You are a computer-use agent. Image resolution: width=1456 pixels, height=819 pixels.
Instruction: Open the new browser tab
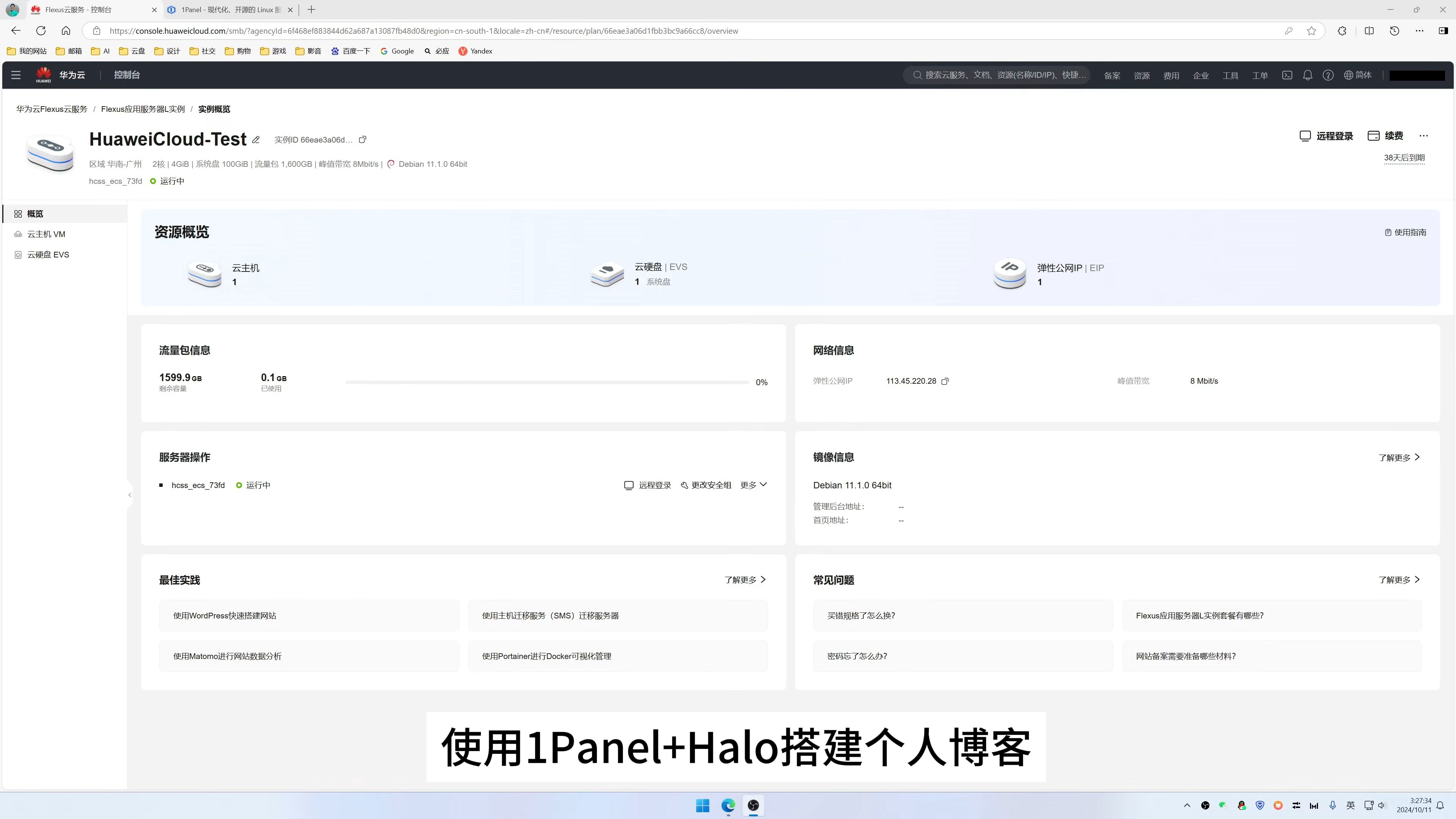coord(311,9)
